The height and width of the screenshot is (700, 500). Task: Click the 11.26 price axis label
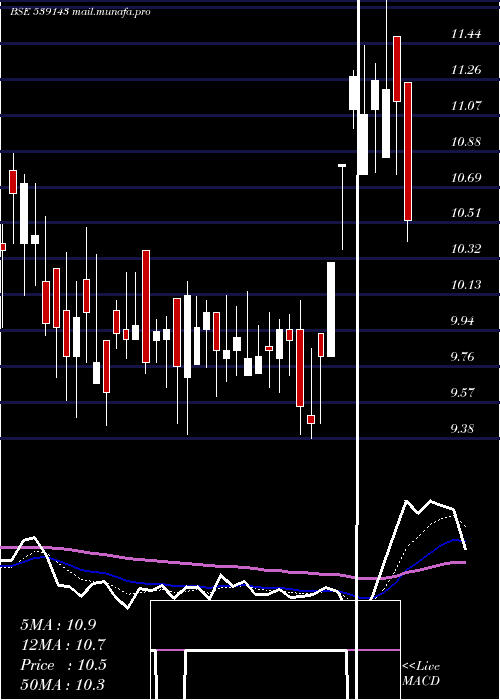pyautogui.click(x=466, y=70)
